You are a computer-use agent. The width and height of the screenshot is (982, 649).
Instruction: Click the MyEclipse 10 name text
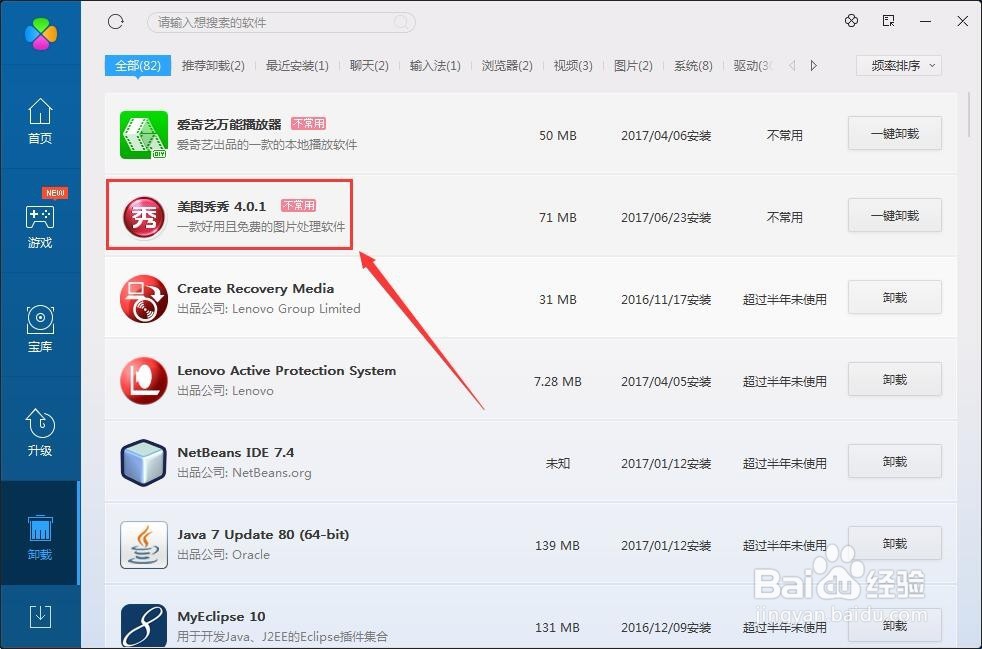coord(221,616)
